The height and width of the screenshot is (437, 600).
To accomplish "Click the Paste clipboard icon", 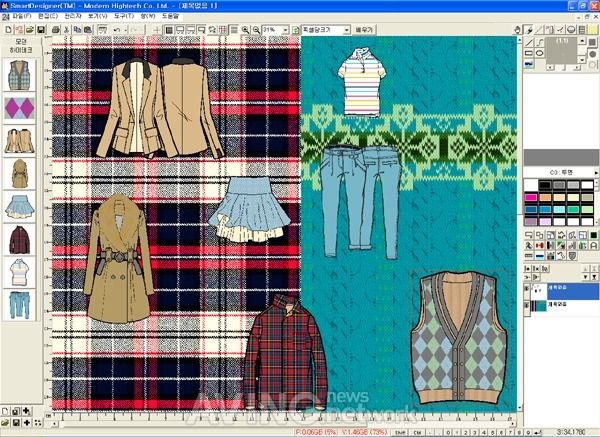I will point(88,29).
